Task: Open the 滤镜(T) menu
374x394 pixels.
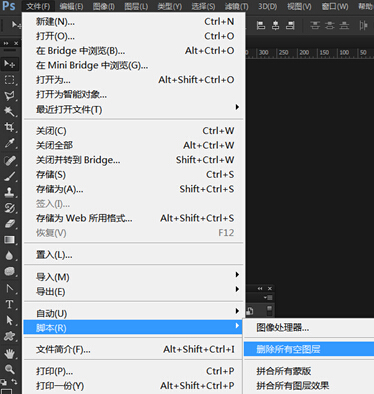Action: [x=236, y=6]
